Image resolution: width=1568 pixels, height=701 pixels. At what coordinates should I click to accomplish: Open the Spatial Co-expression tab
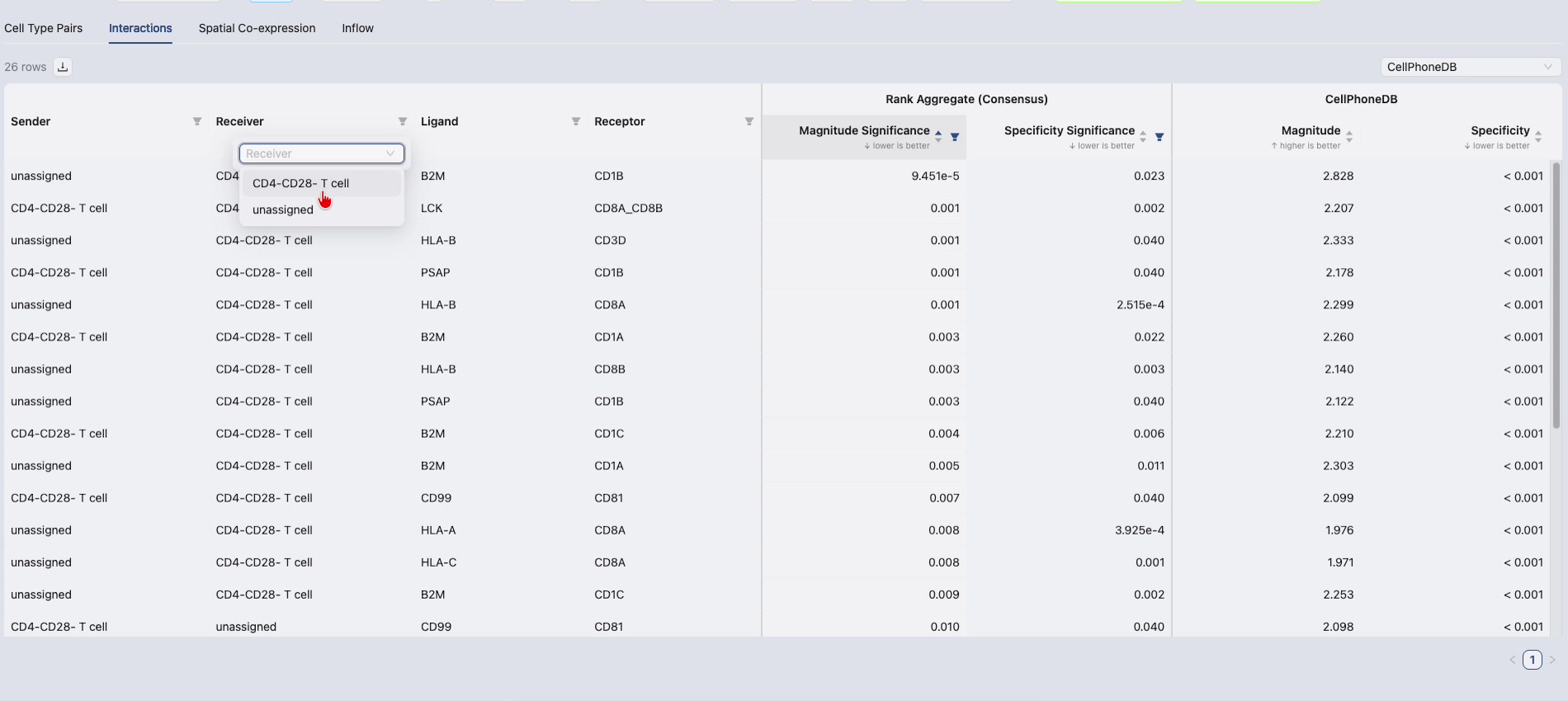[257, 28]
